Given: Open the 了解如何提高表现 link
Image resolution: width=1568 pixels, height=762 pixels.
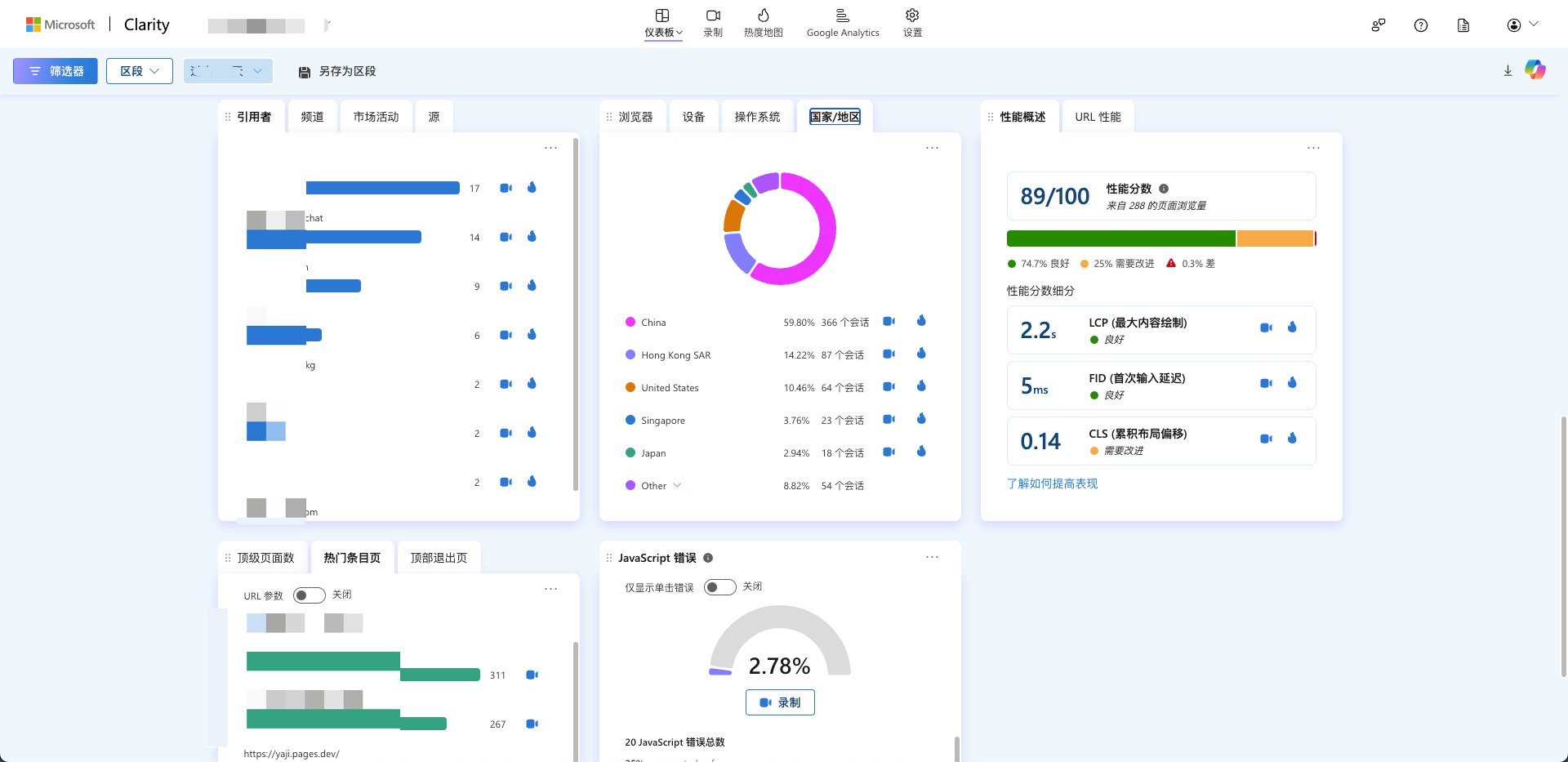Looking at the screenshot, I should point(1052,483).
